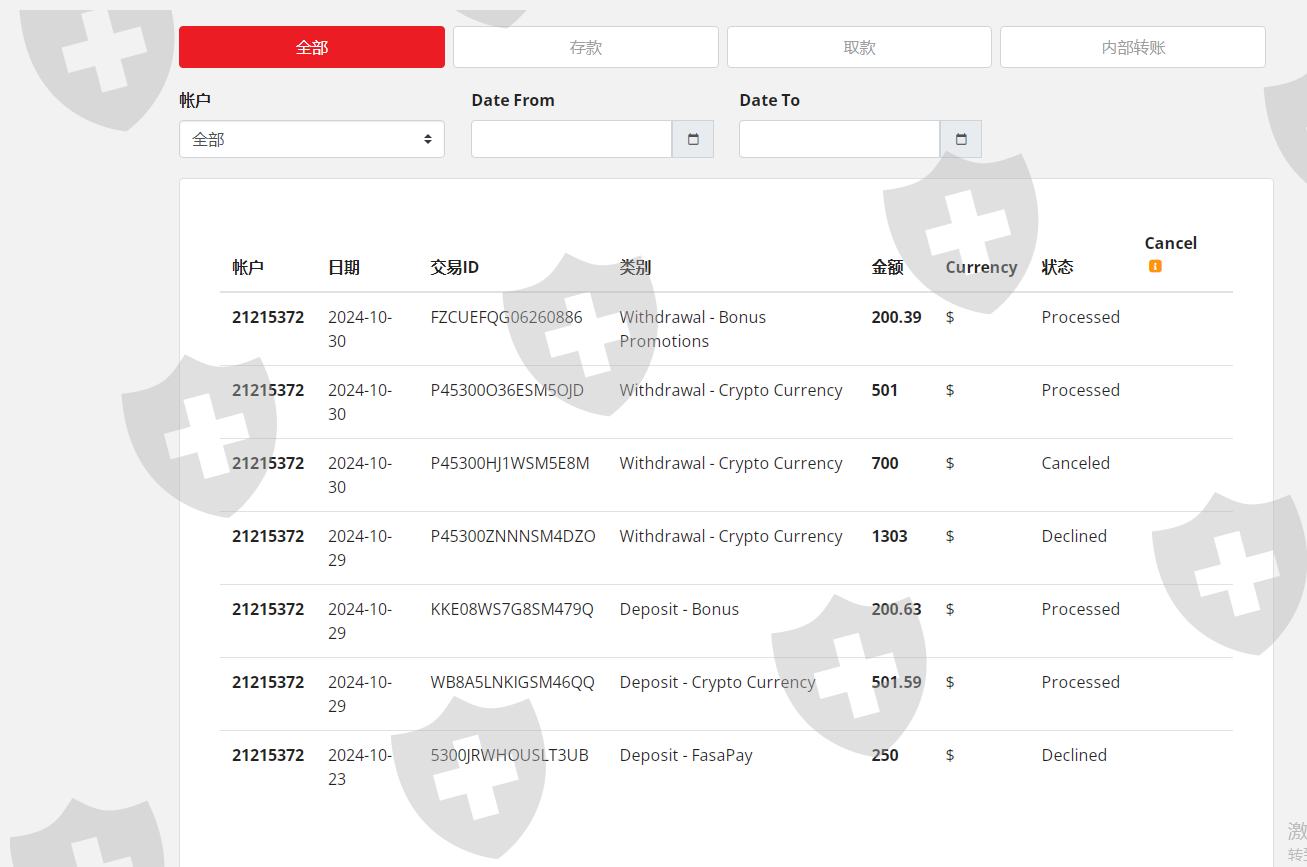Click the Canceled status of the 700 withdrawal
This screenshot has height=867, width=1307.
1075,463
